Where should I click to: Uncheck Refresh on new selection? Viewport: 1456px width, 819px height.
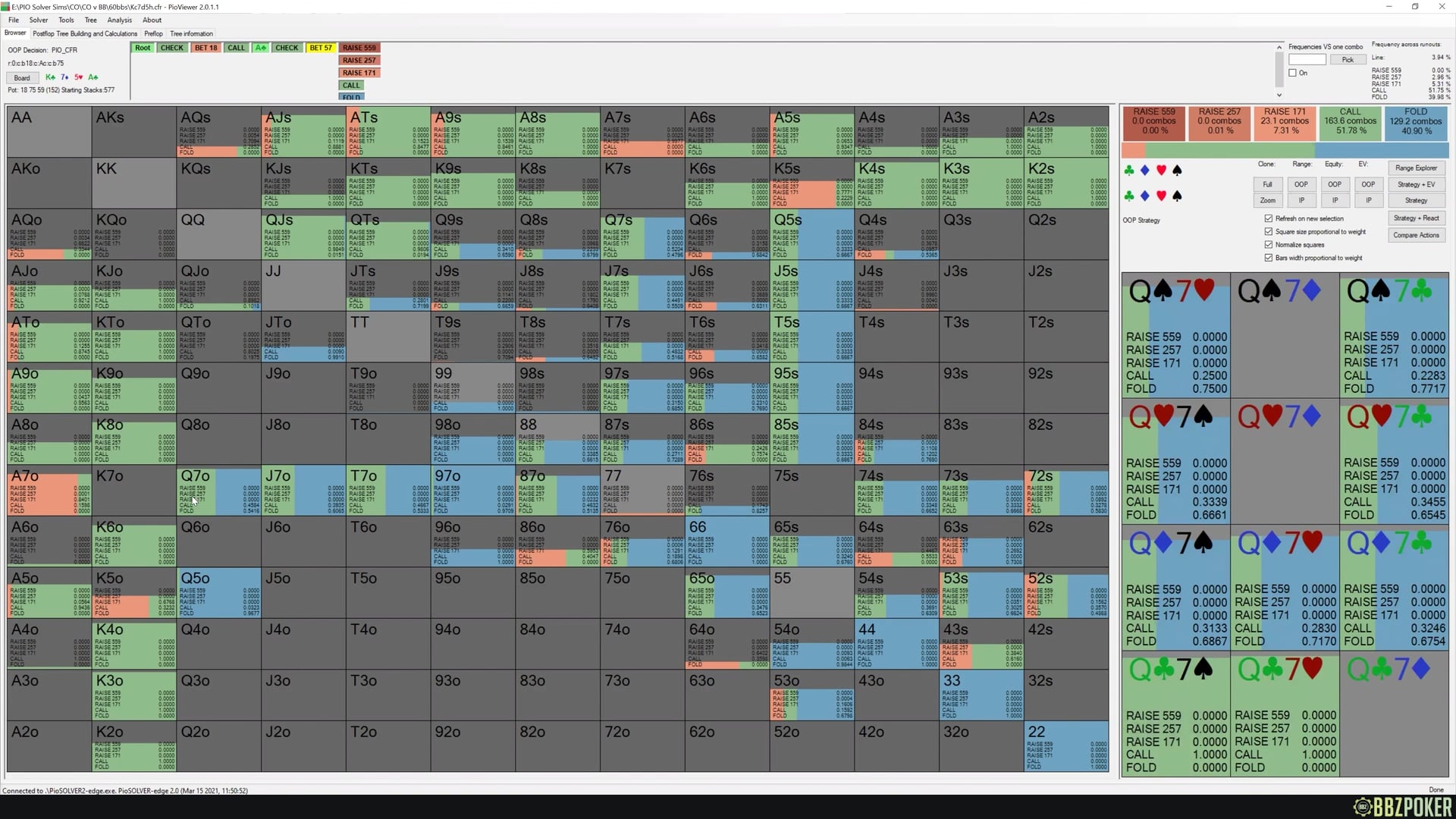click(x=1269, y=218)
